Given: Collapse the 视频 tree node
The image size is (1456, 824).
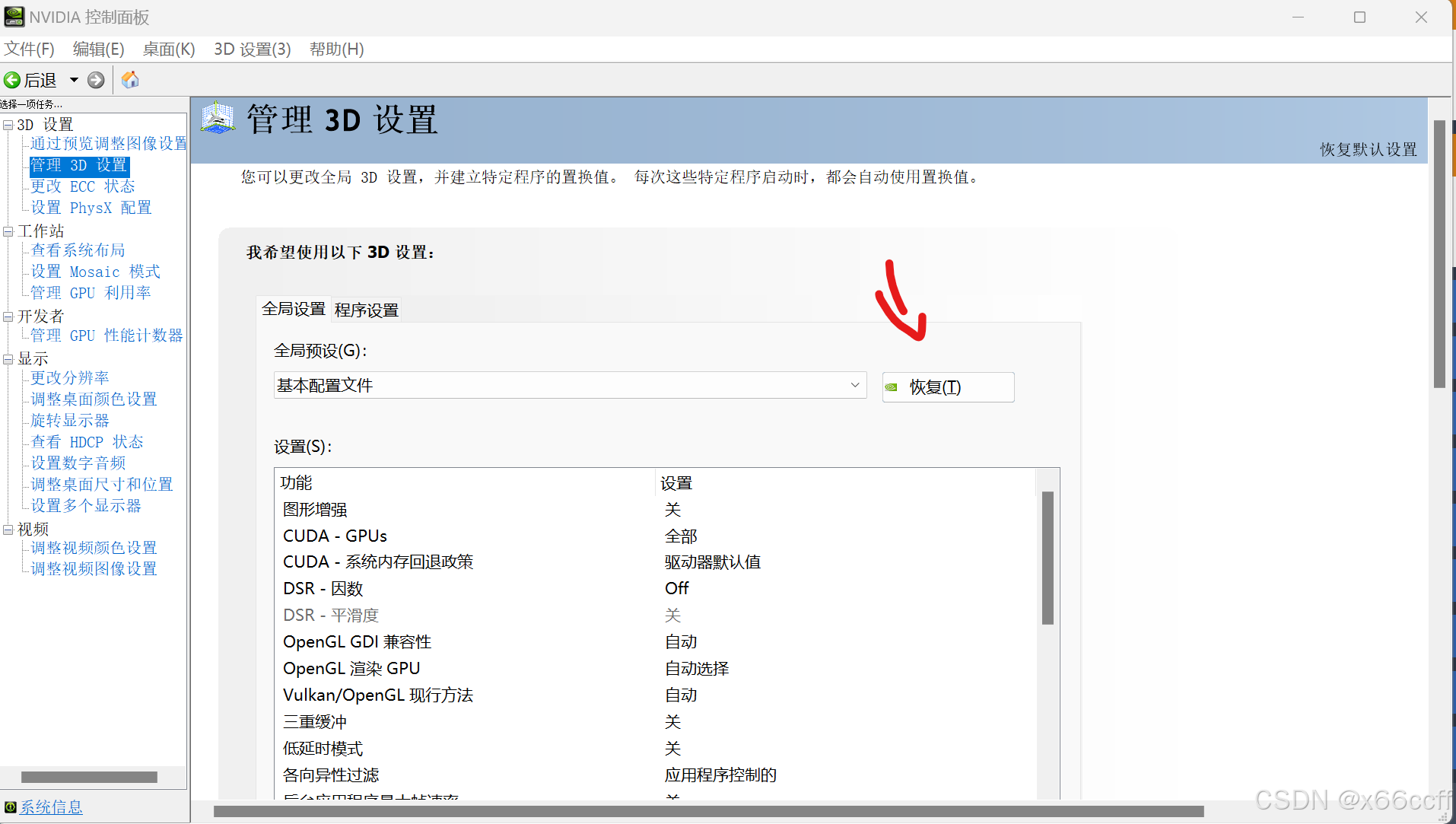Looking at the screenshot, I should [x=8, y=530].
